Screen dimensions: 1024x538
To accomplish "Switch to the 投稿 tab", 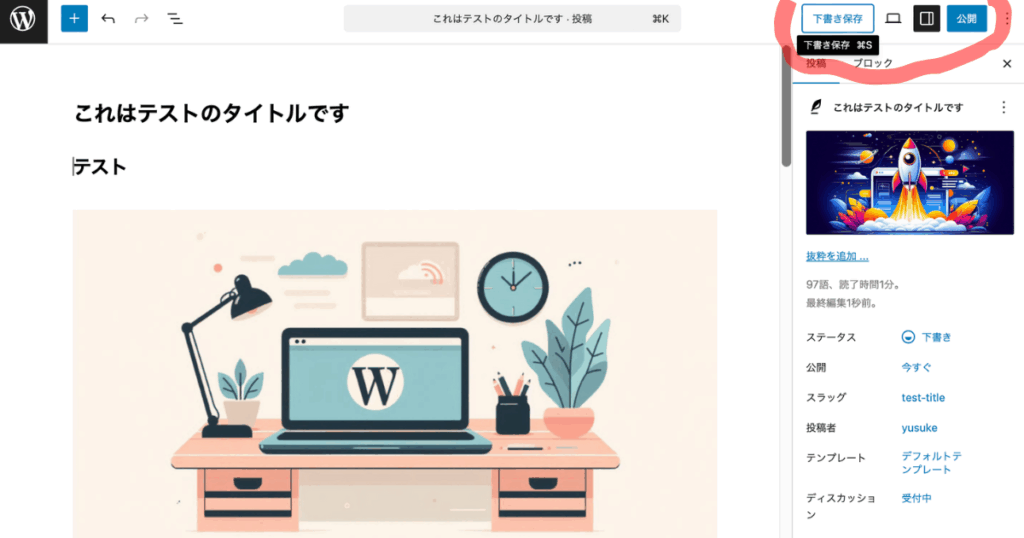I will pyautogui.click(x=816, y=64).
